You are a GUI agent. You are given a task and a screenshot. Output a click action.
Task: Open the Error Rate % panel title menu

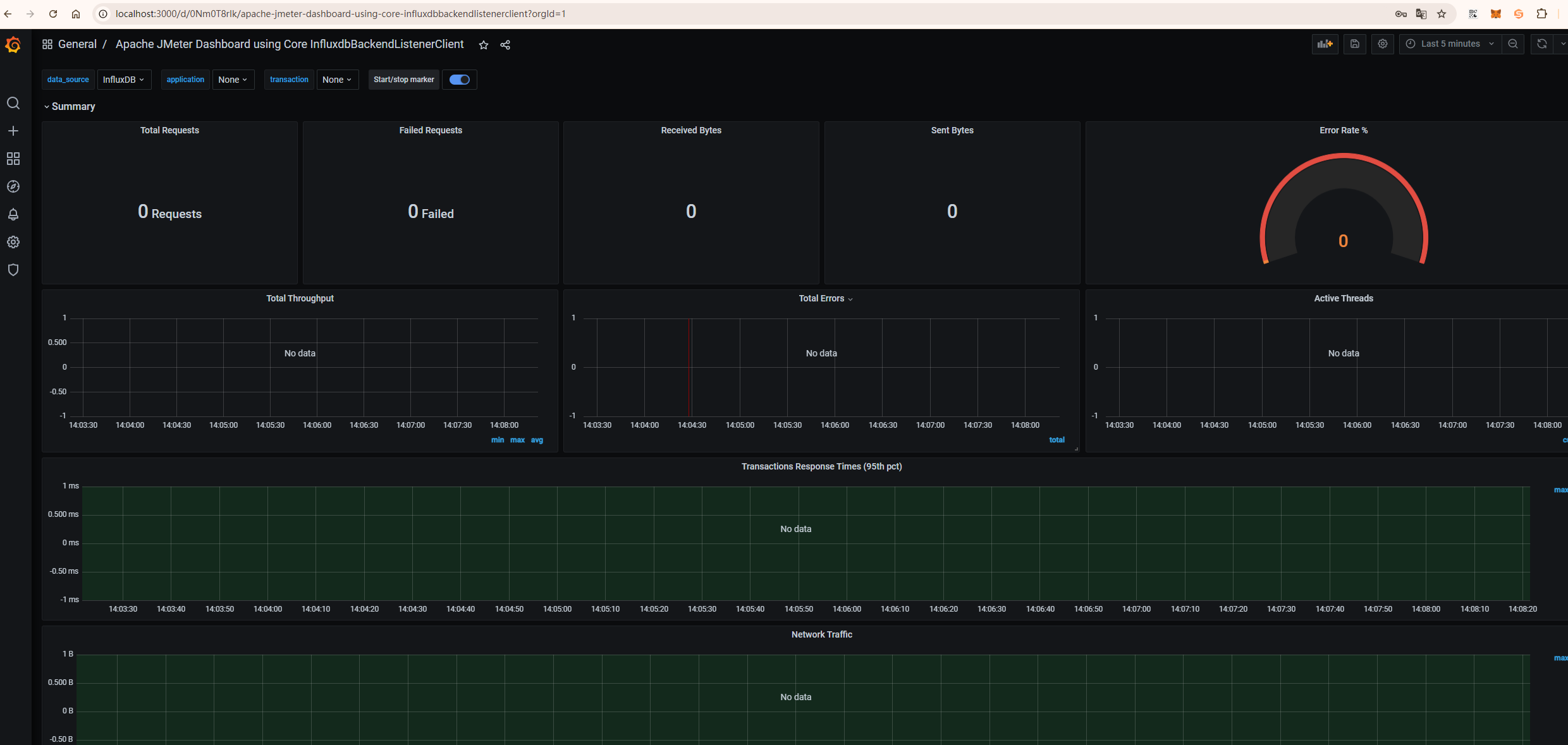[1344, 130]
